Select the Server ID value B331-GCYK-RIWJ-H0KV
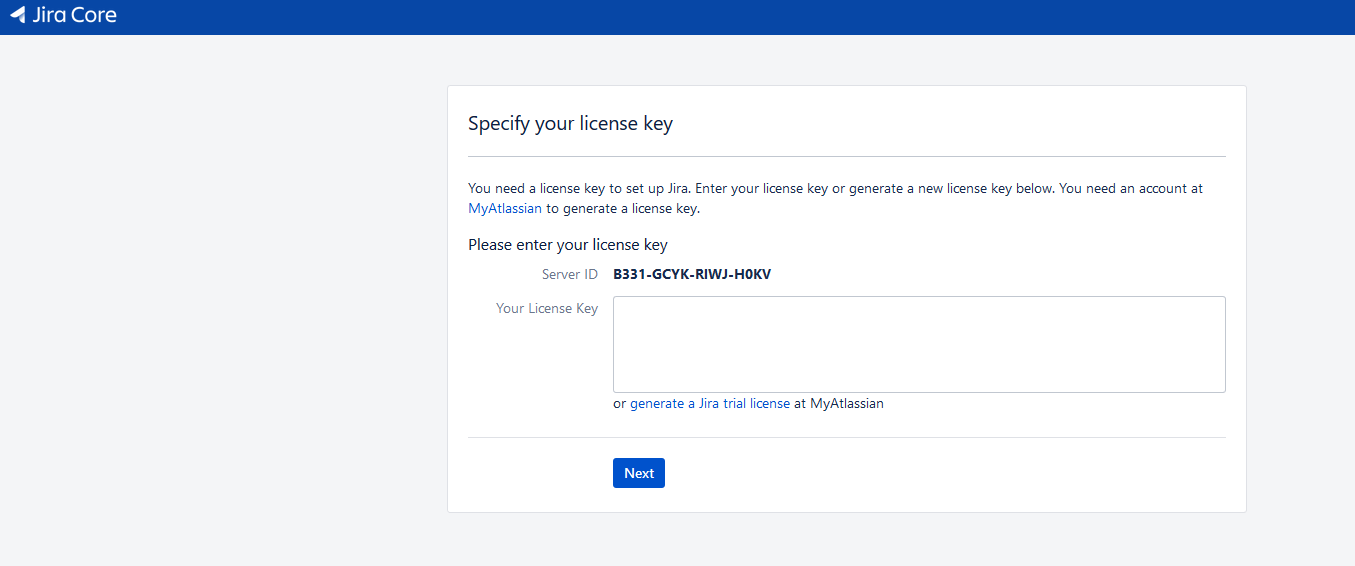 coord(692,274)
